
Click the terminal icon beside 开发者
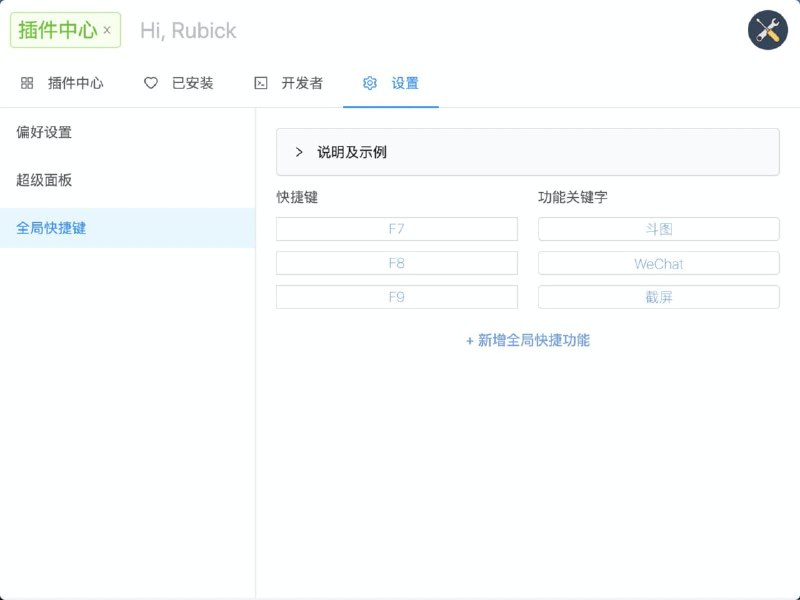261,83
